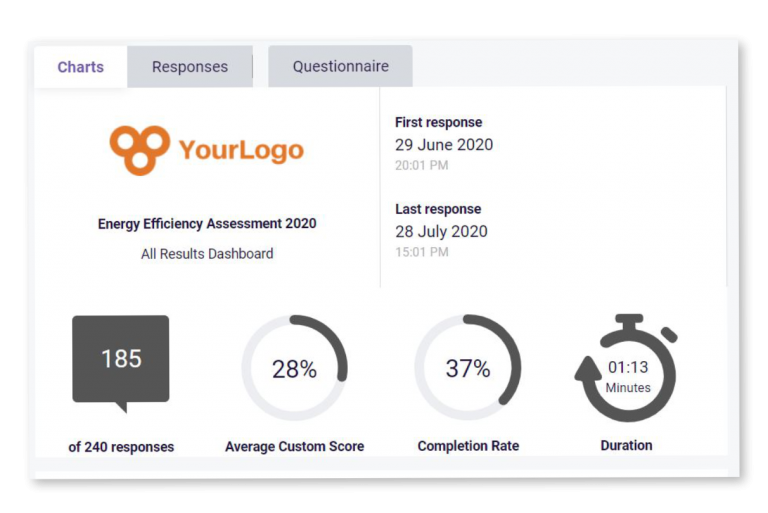Screen dimensions: 768x513
Task: Click the 'of 240 responses' label
Action: click(x=121, y=447)
